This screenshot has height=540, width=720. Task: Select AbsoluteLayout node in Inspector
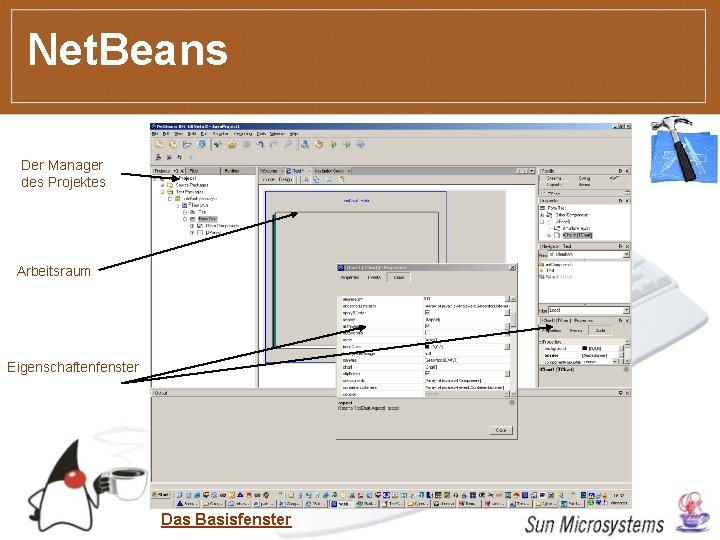[x=576, y=228]
